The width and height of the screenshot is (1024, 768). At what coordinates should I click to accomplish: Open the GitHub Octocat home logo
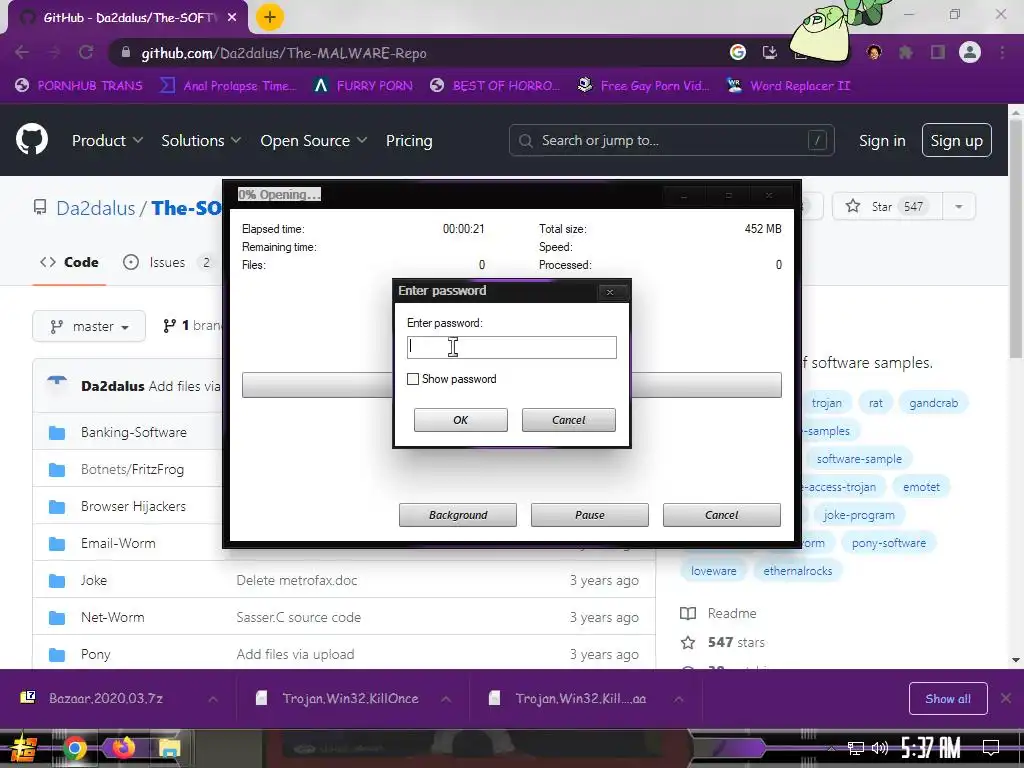(x=32, y=140)
